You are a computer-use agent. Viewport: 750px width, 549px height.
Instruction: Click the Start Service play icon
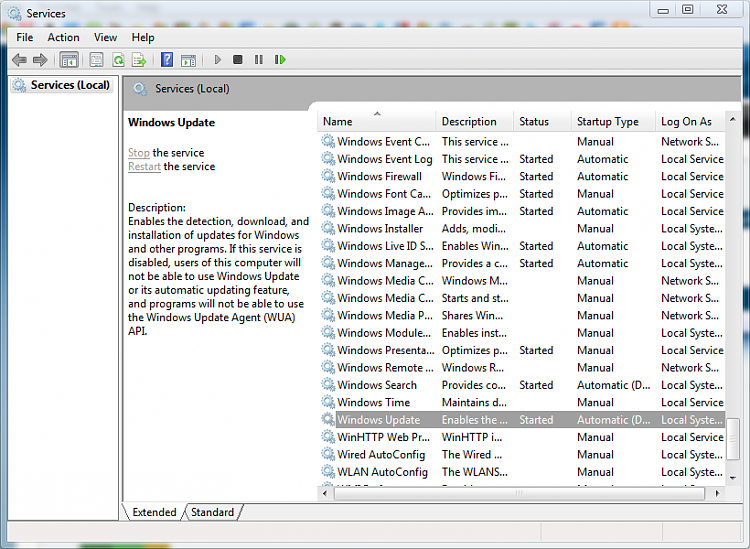tap(218, 60)
